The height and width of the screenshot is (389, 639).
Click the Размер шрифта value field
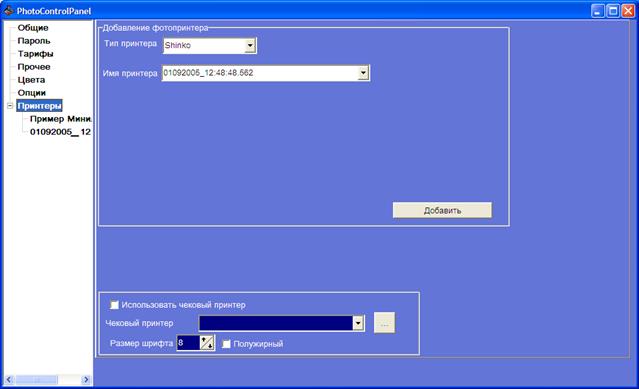pyautogui.click(x=188, y=343)
